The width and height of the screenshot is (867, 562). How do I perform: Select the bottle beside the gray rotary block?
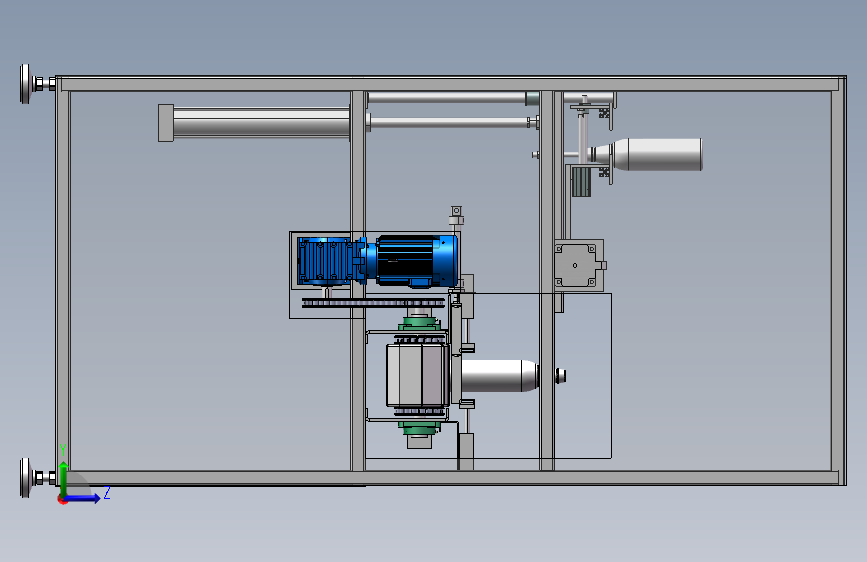500,376
